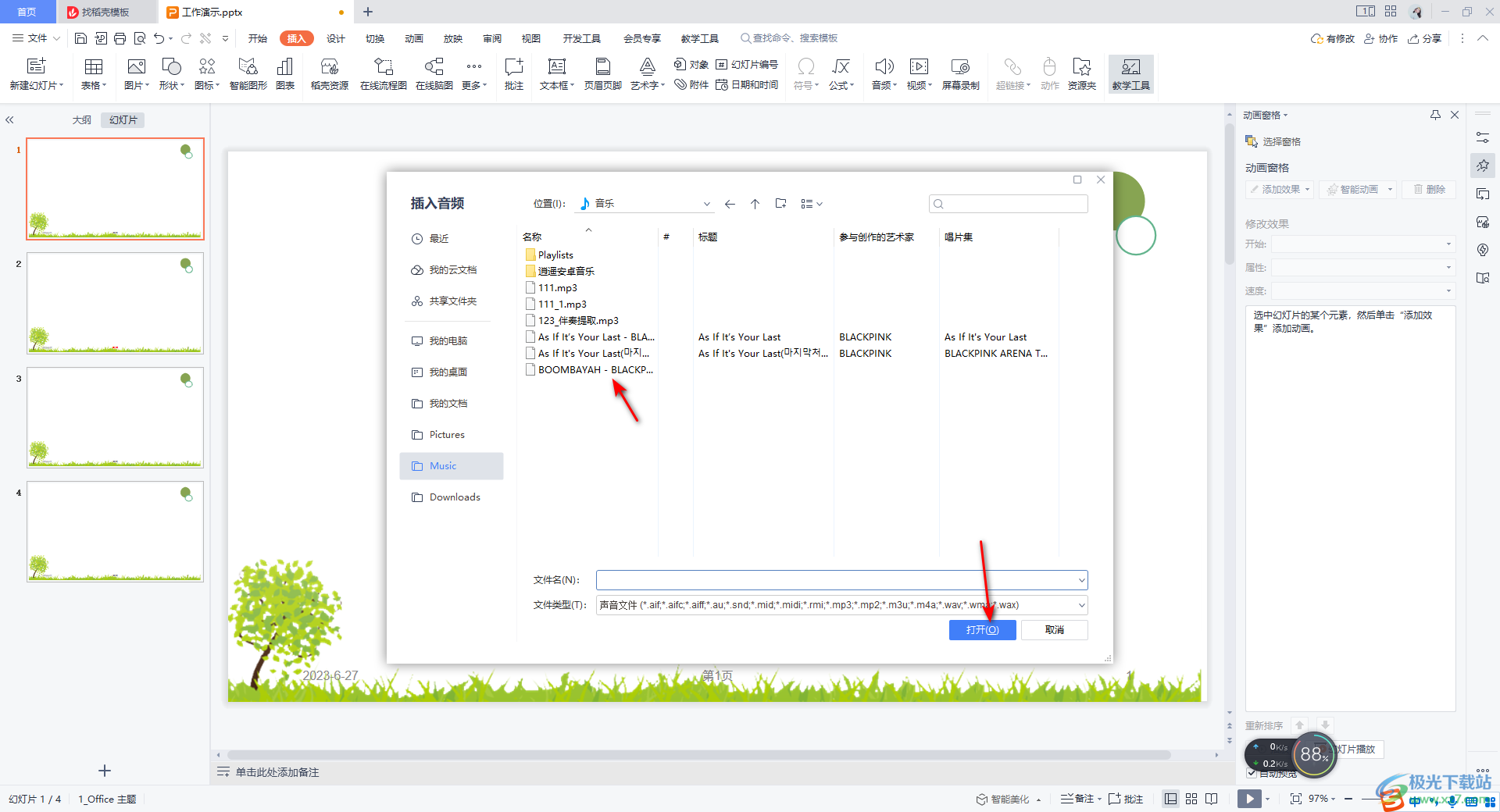The image size is (1500, 812).
Task: Switch to Outline (大纲) view
Action: pos(81,119)
